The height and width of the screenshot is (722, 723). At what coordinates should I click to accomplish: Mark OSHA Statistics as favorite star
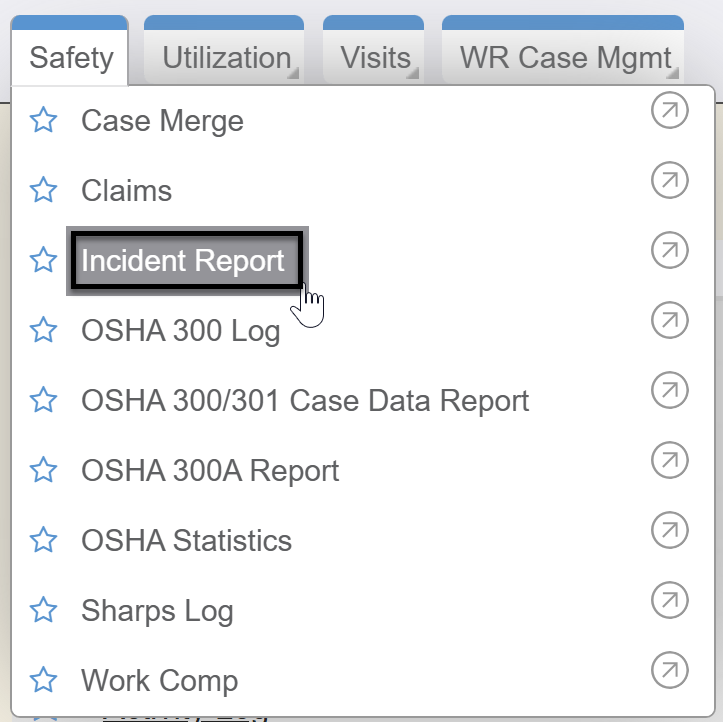[43, 541]
